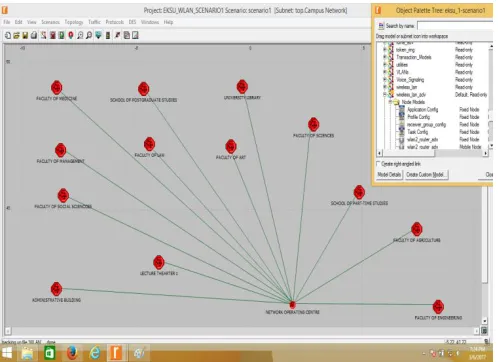Click the red Fail Selected Objects icon
Screen dimensions: 498x362
(x=53, y=35)
